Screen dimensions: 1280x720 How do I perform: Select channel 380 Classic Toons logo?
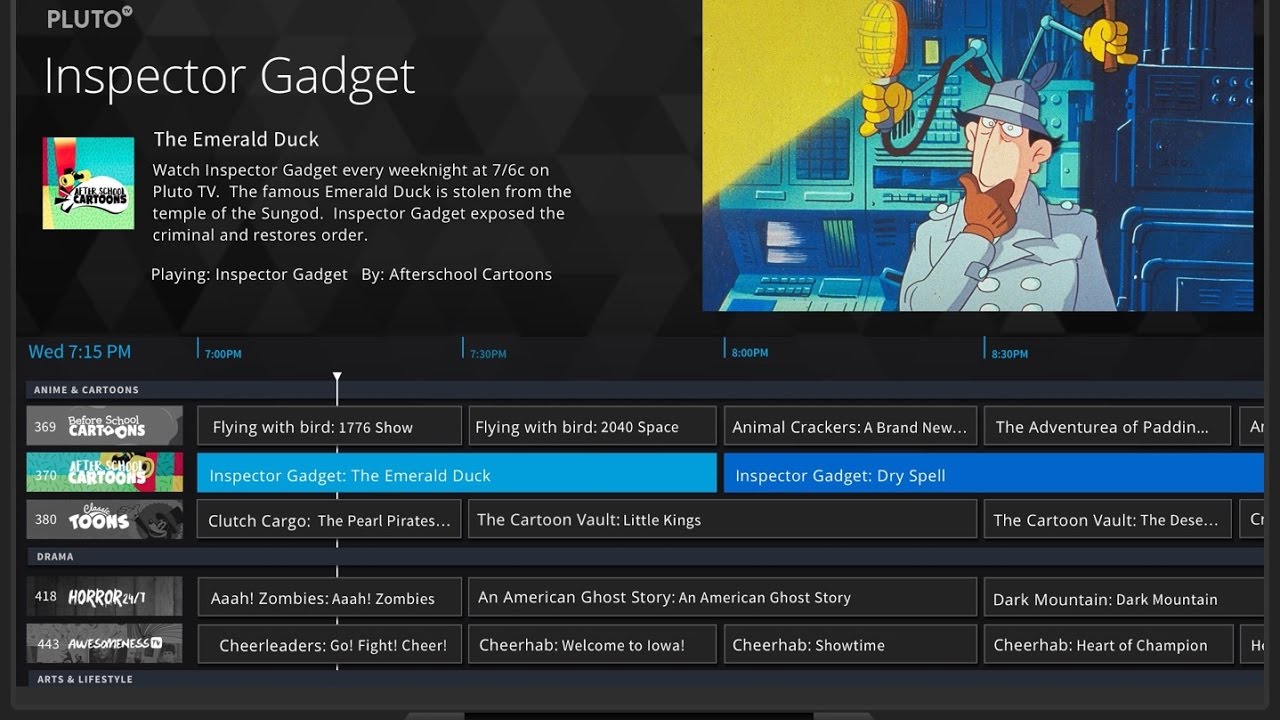(105, 520)
